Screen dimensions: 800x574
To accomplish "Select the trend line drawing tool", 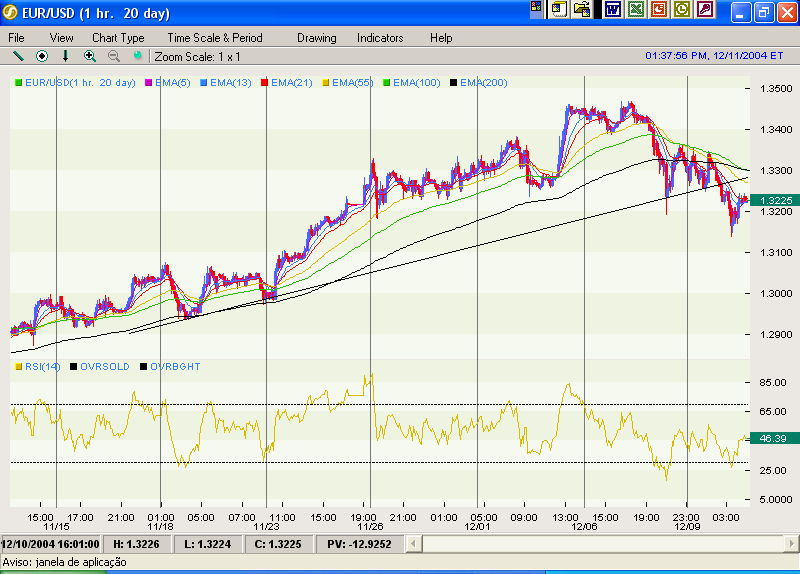I will [18, 56].
